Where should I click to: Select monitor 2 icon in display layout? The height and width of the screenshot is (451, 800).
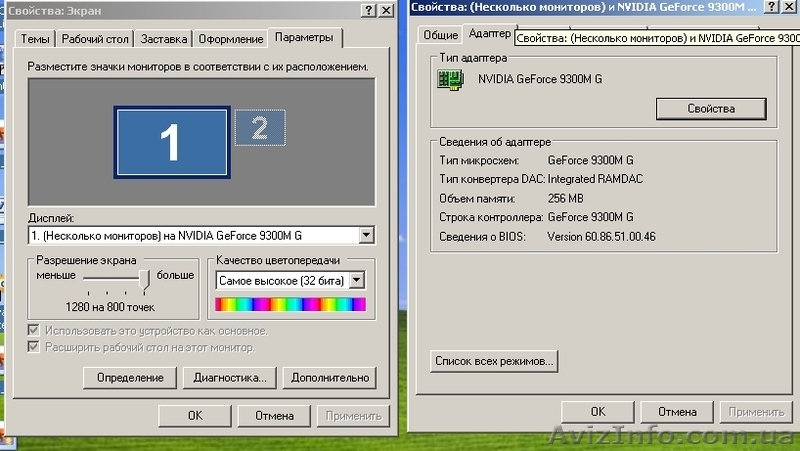pyautogui.click(x=260, y=128)
